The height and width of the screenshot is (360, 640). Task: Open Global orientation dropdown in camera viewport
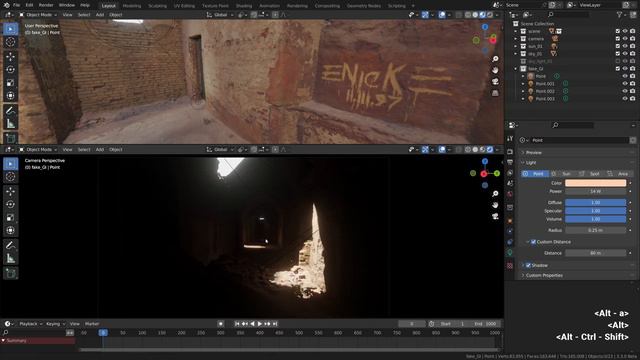pyautogui.click(x=220, y=149)
